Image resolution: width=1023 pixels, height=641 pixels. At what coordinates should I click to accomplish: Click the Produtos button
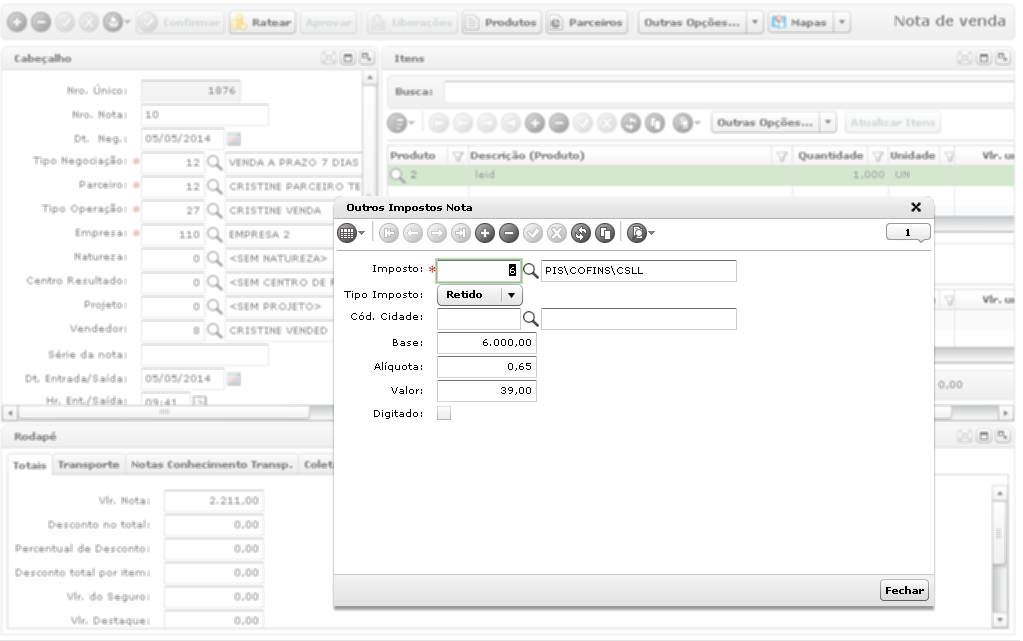point(501,22)
